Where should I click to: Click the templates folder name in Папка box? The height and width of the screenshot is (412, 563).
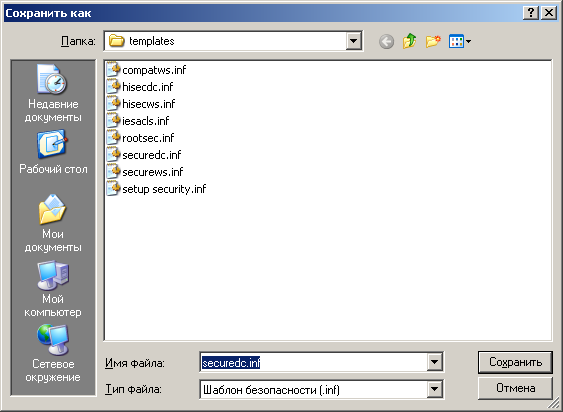152,41
